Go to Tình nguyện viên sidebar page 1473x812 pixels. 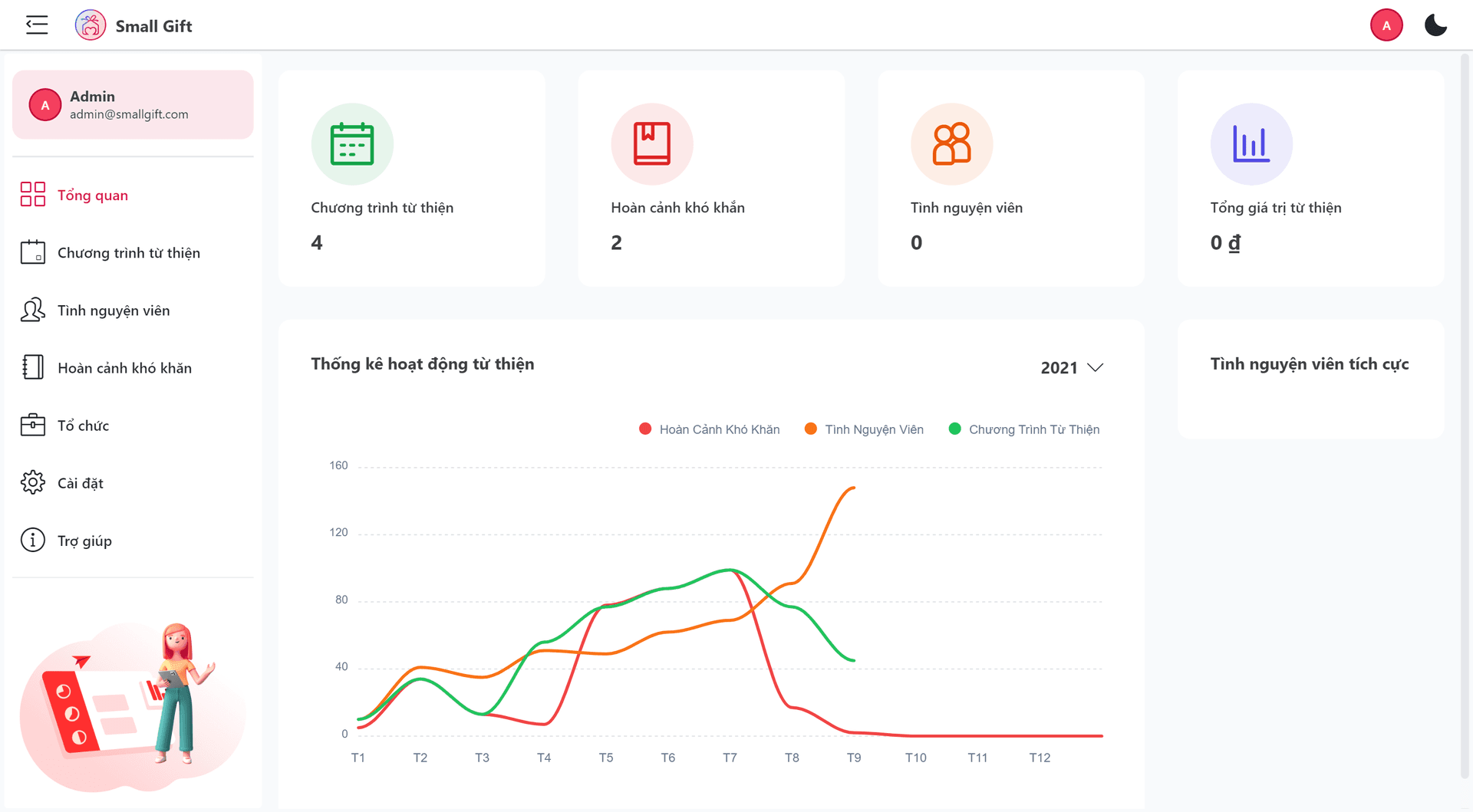[114, 311]
